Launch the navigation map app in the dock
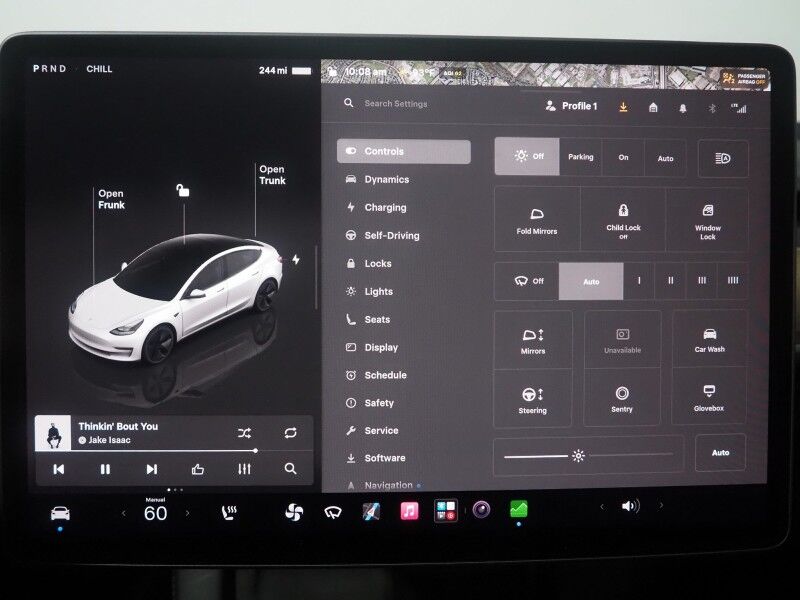Screen dimensions: 800x600 tap(371, 511)
